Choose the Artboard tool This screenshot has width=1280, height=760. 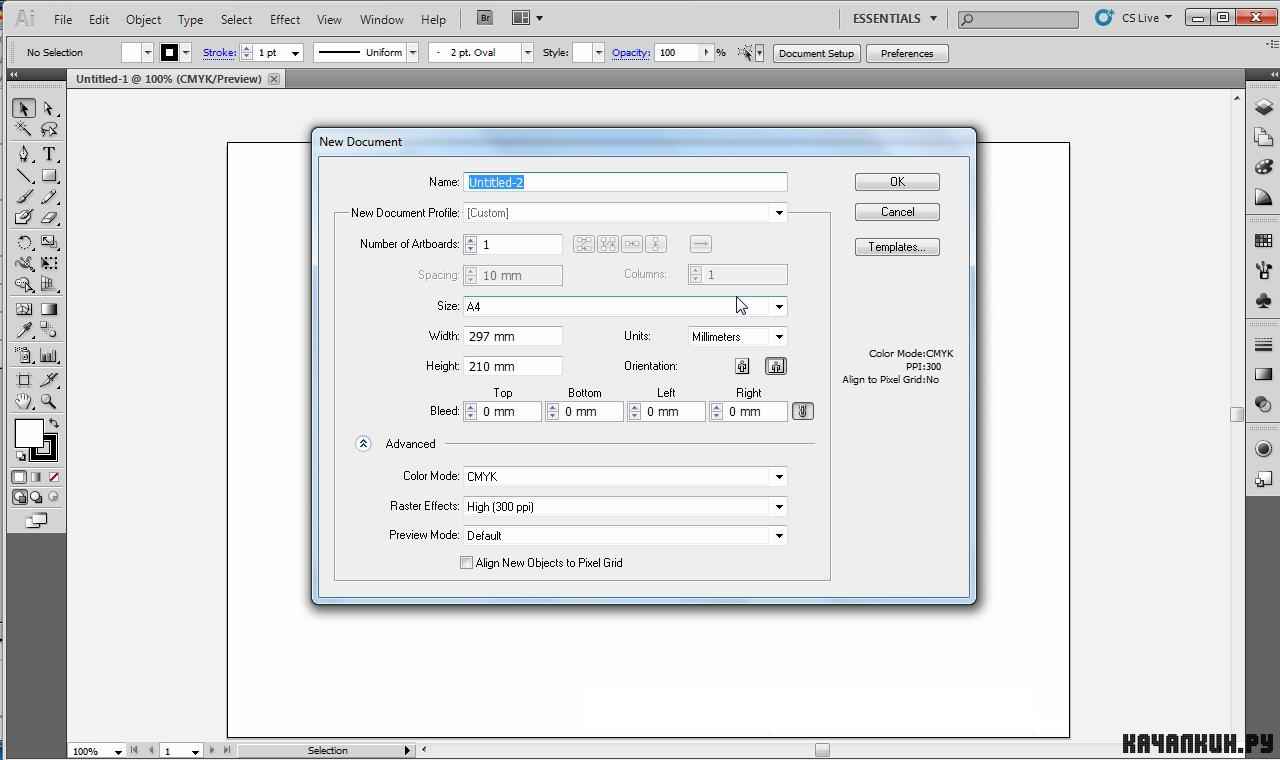[24, 380]
